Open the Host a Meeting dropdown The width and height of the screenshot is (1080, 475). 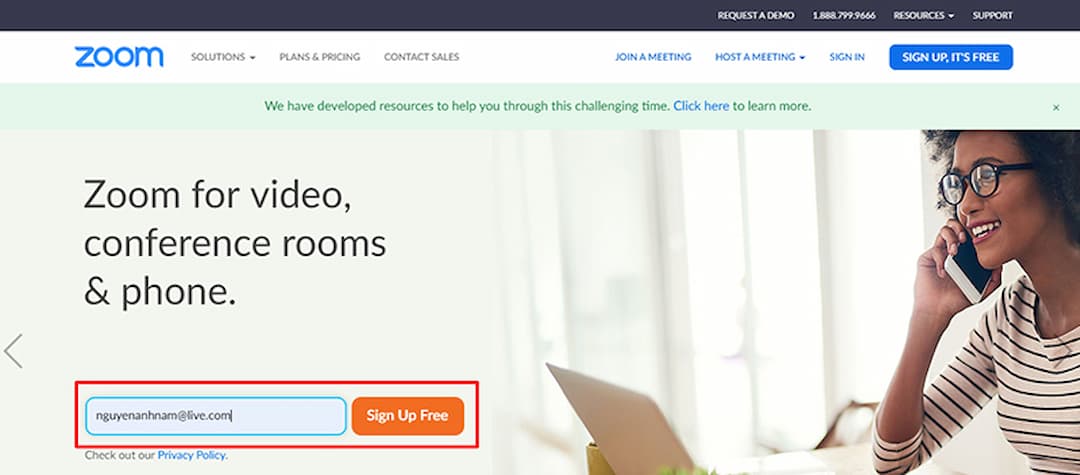pyautogui.click(x=760, y=57)
